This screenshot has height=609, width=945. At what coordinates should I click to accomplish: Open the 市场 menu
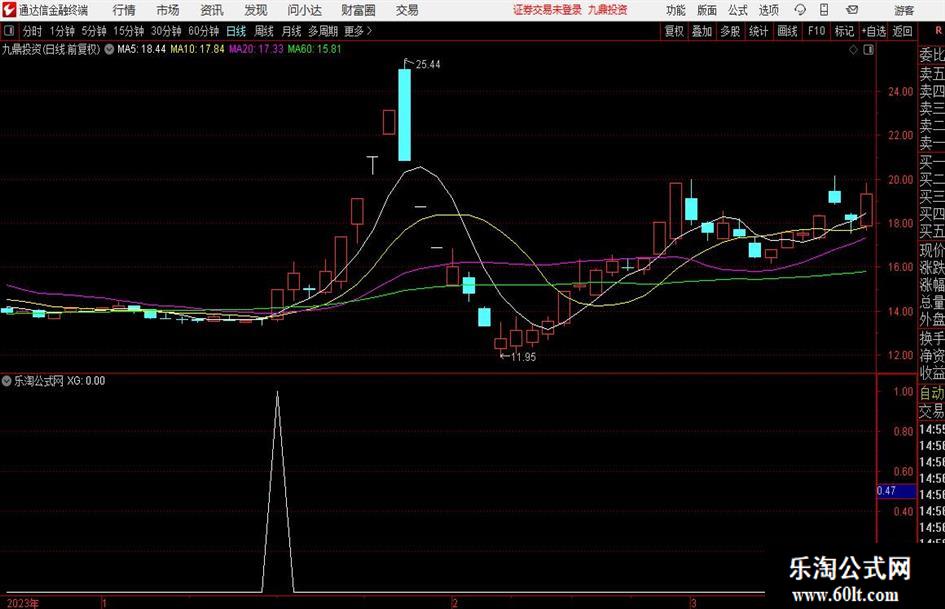click(x=168, y=10)
